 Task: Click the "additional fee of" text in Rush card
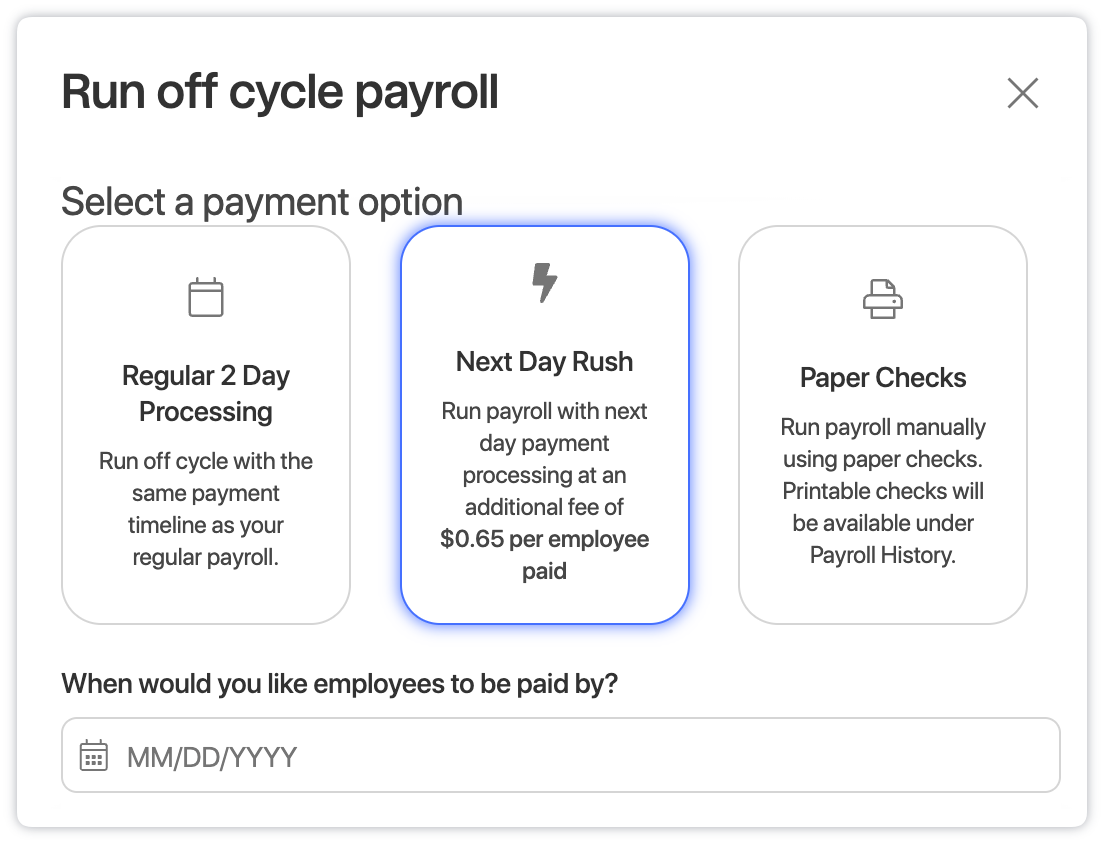[x=544, y=508]
